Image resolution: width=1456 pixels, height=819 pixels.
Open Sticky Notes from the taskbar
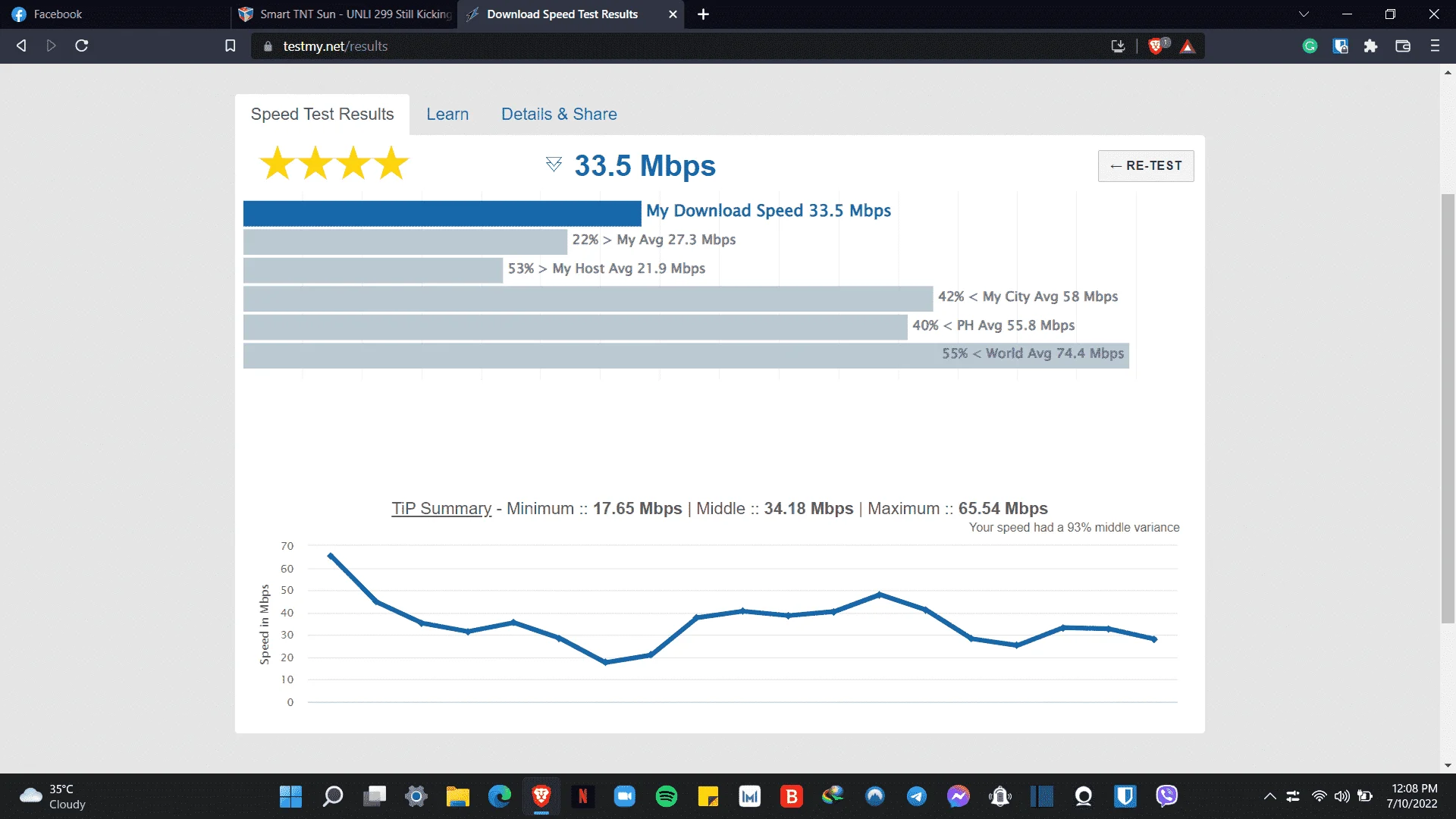708,796
